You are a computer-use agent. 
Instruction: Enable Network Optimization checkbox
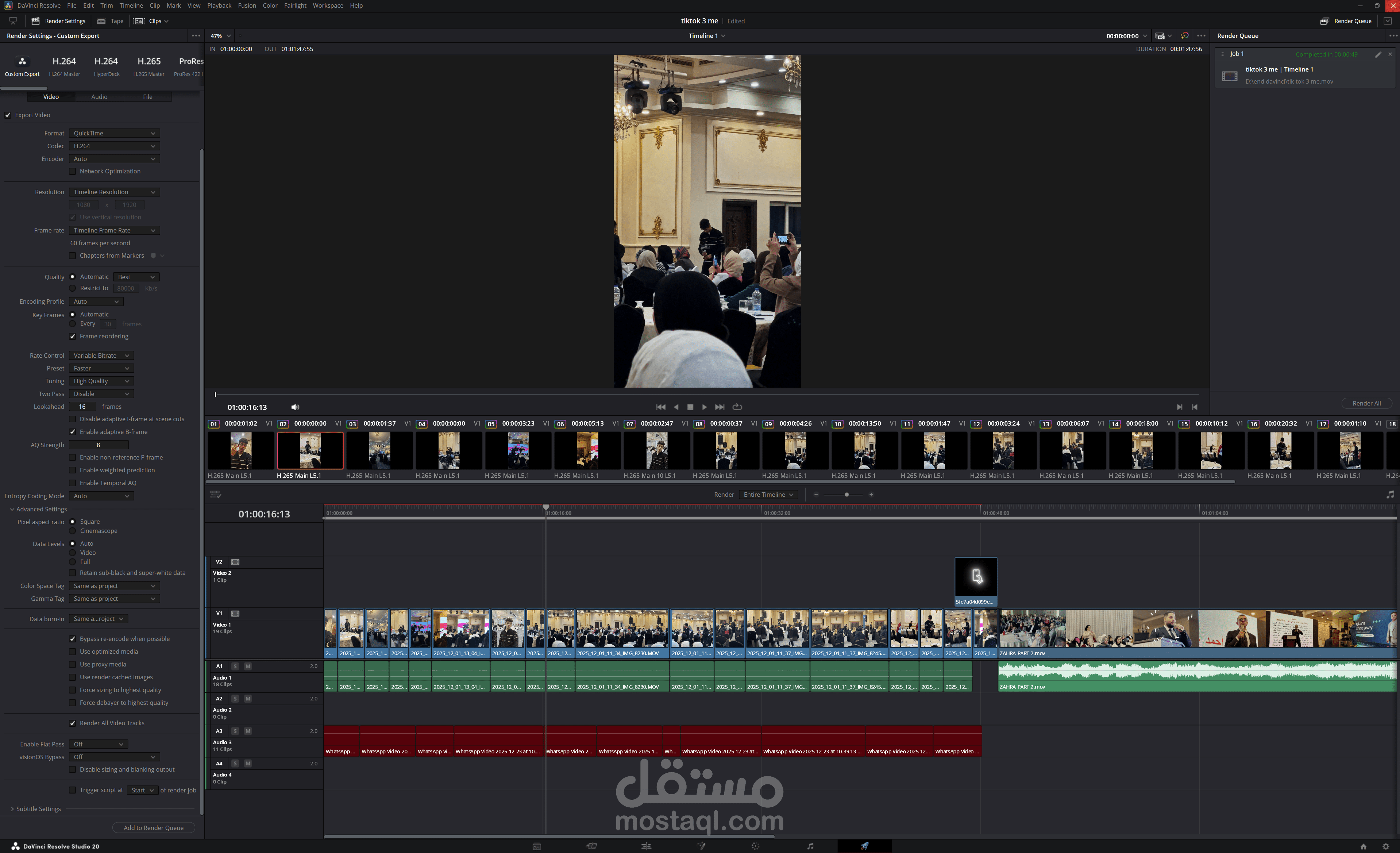(x=72, y=171)
